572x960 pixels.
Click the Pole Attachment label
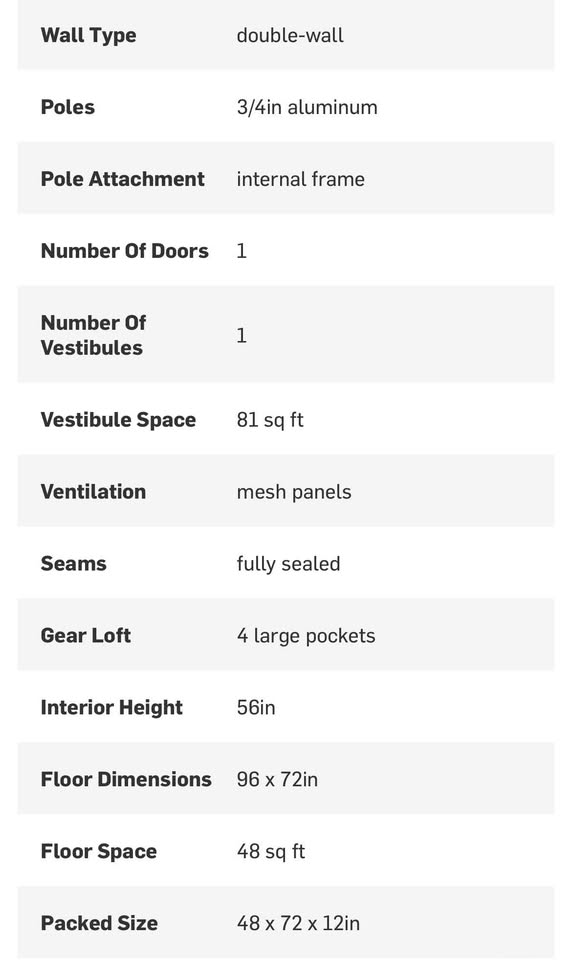122,179
